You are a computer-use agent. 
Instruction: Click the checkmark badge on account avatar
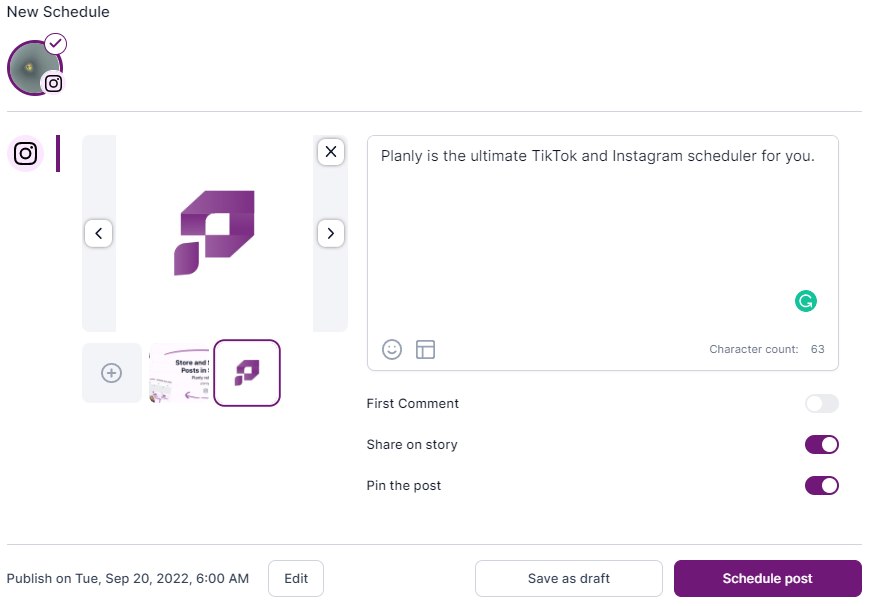(x=56, y=43)
